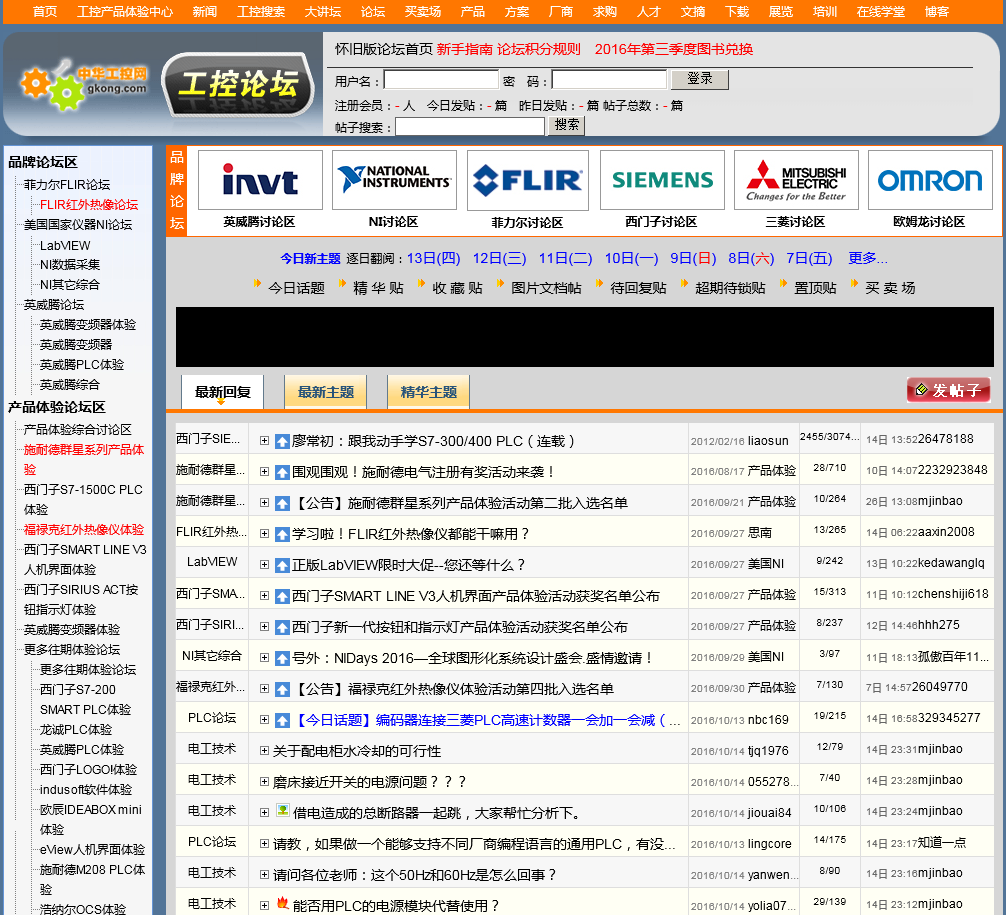
Task: Click picture icon beside 借电造成的总断路器 thread
Action: (x=282, y=810)
